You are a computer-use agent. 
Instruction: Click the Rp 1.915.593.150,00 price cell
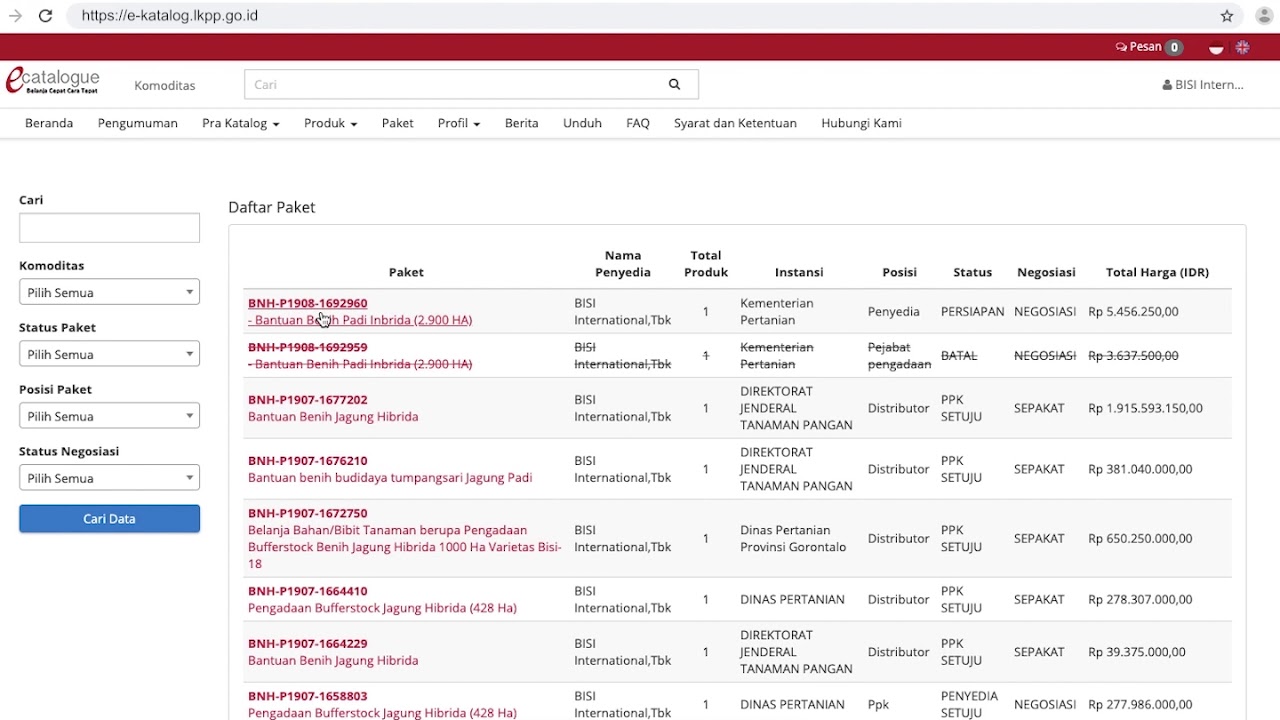(1145, 408)
